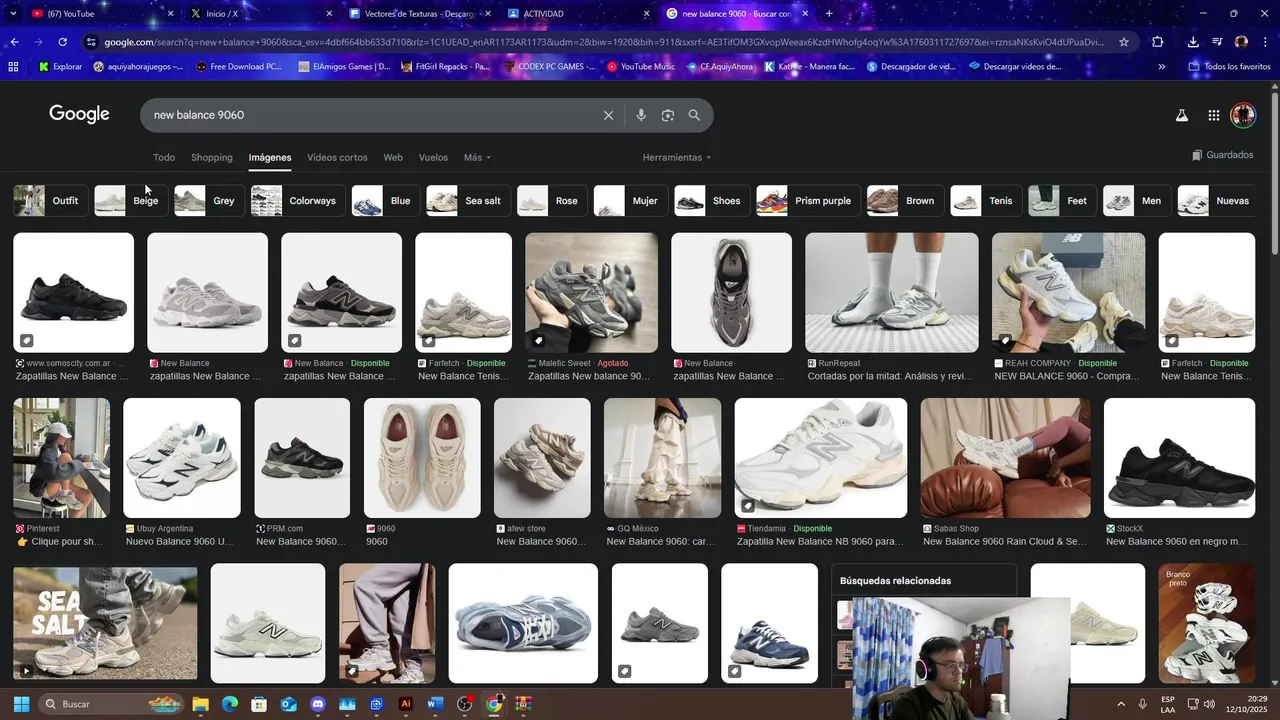Go back with the browser back arrow
Viewport: 1280px width, 720px height.
[14, 42]
